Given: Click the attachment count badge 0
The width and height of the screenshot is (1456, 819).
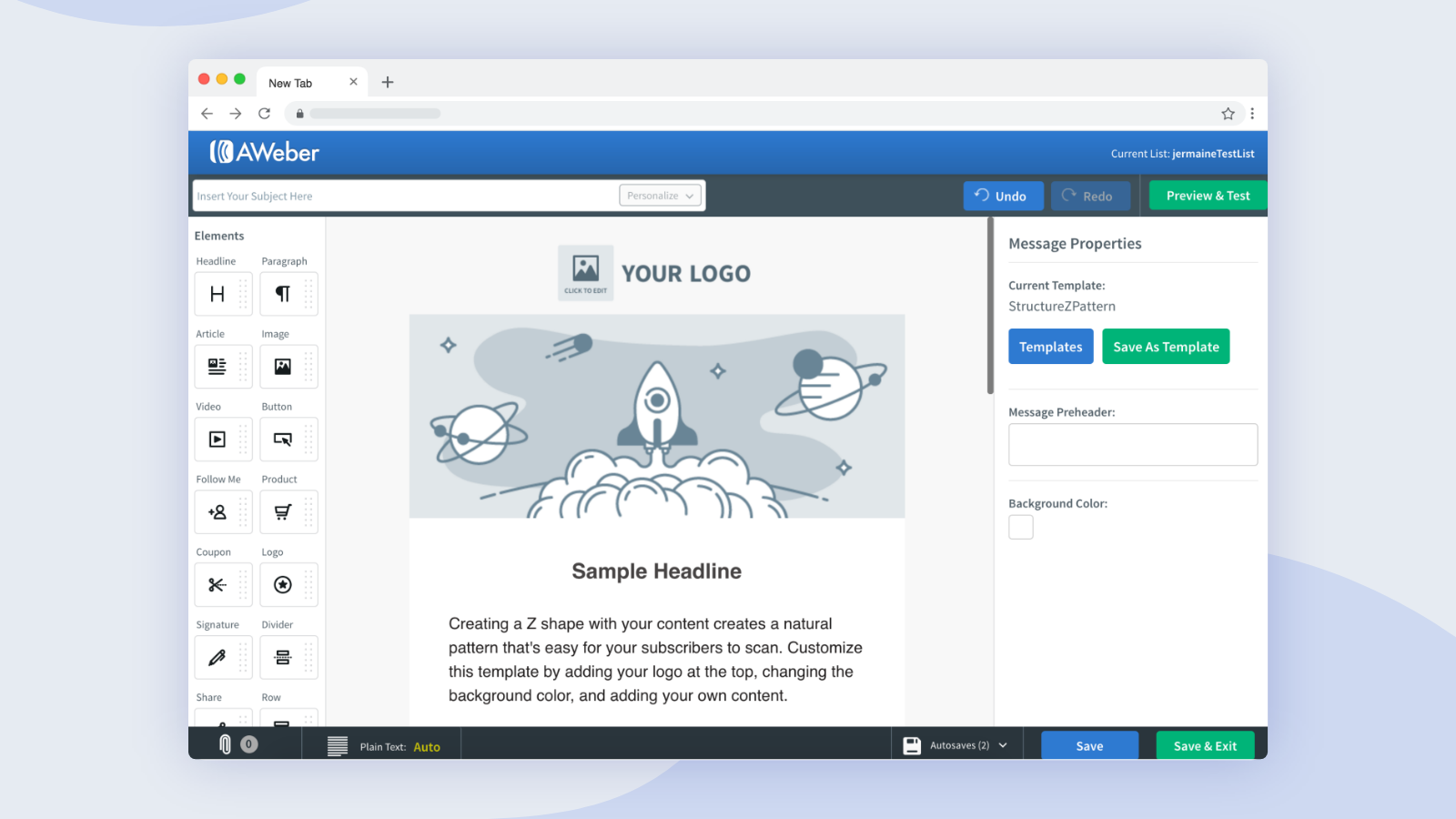Looking at the screenshot, I should 249,744.
